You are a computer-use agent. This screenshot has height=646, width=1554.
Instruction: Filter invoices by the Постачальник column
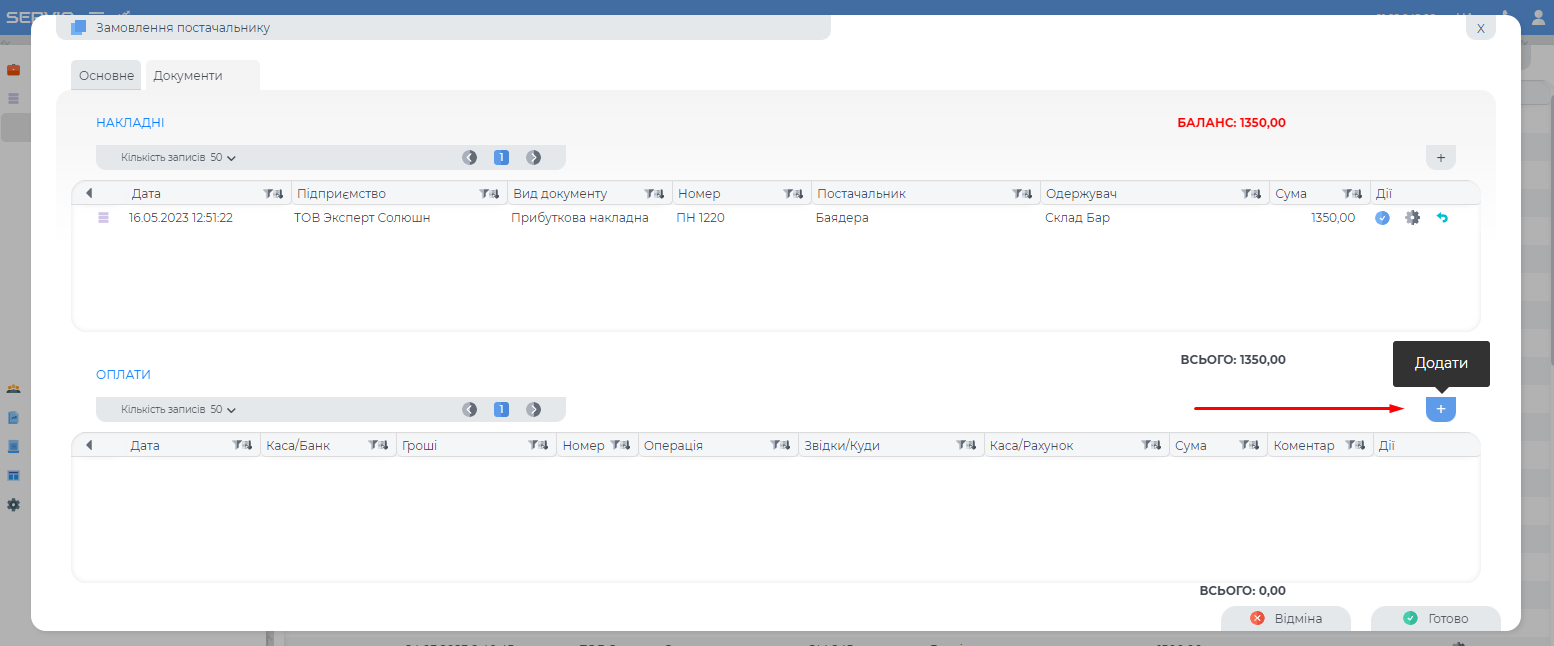pyautogui.click(x=1021, y=194)
